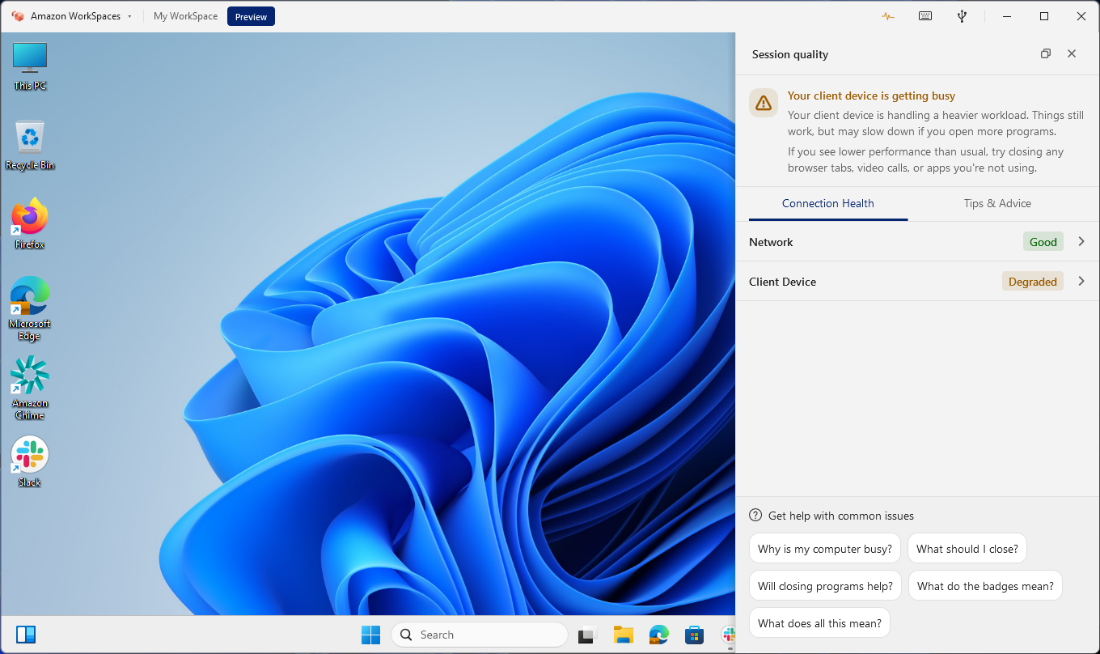Screen dimensions: 1100x654
Task: Select the This PC desktop icon
Action: pos(29,67)
